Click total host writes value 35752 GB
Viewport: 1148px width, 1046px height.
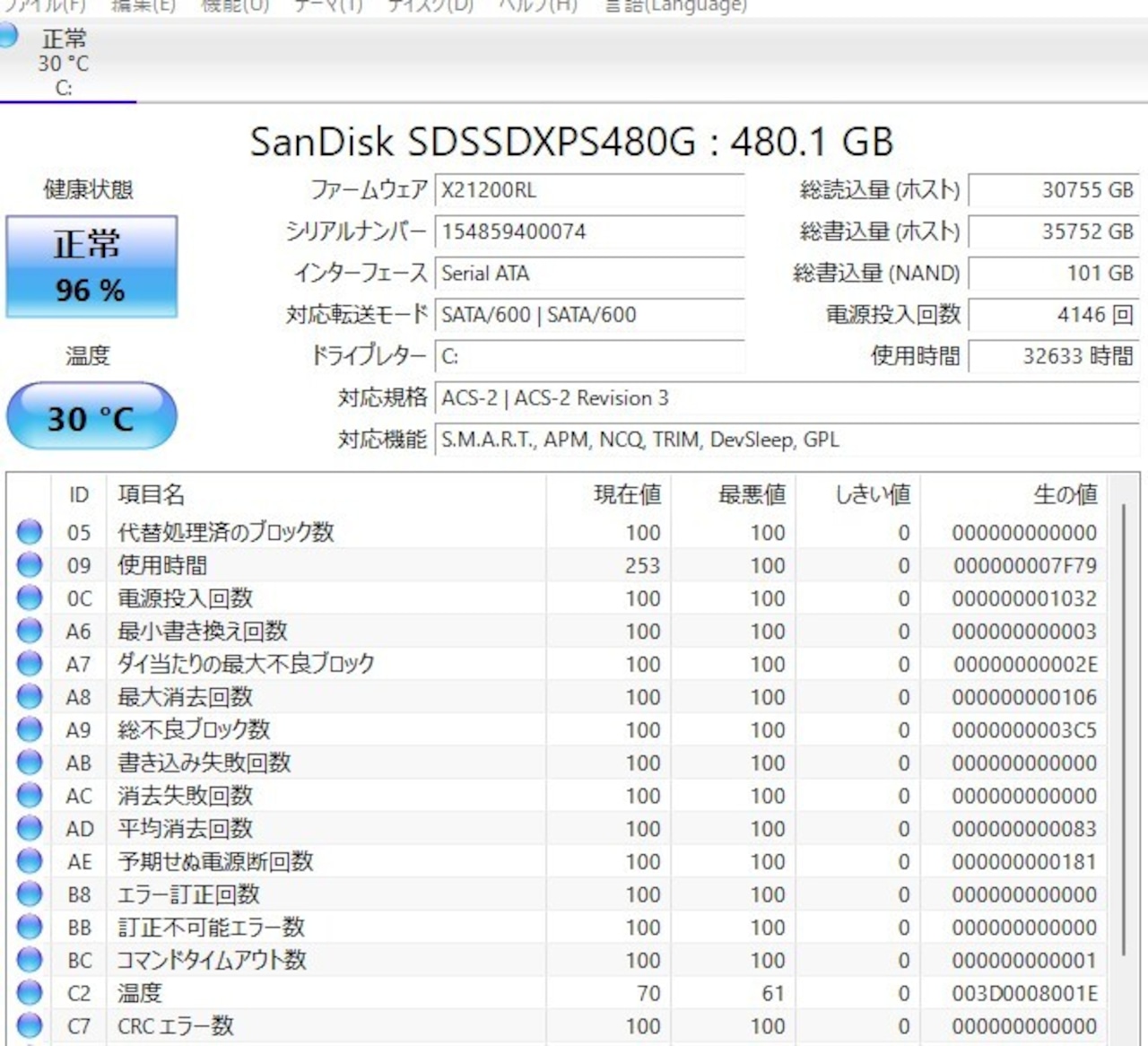pyautogui.click(x=1054, y=231)
